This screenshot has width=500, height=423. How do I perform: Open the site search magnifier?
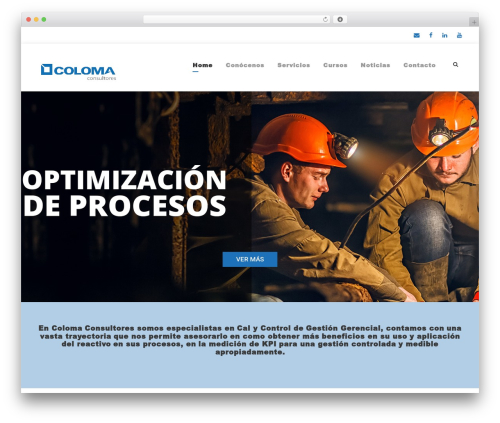(455, 65)
